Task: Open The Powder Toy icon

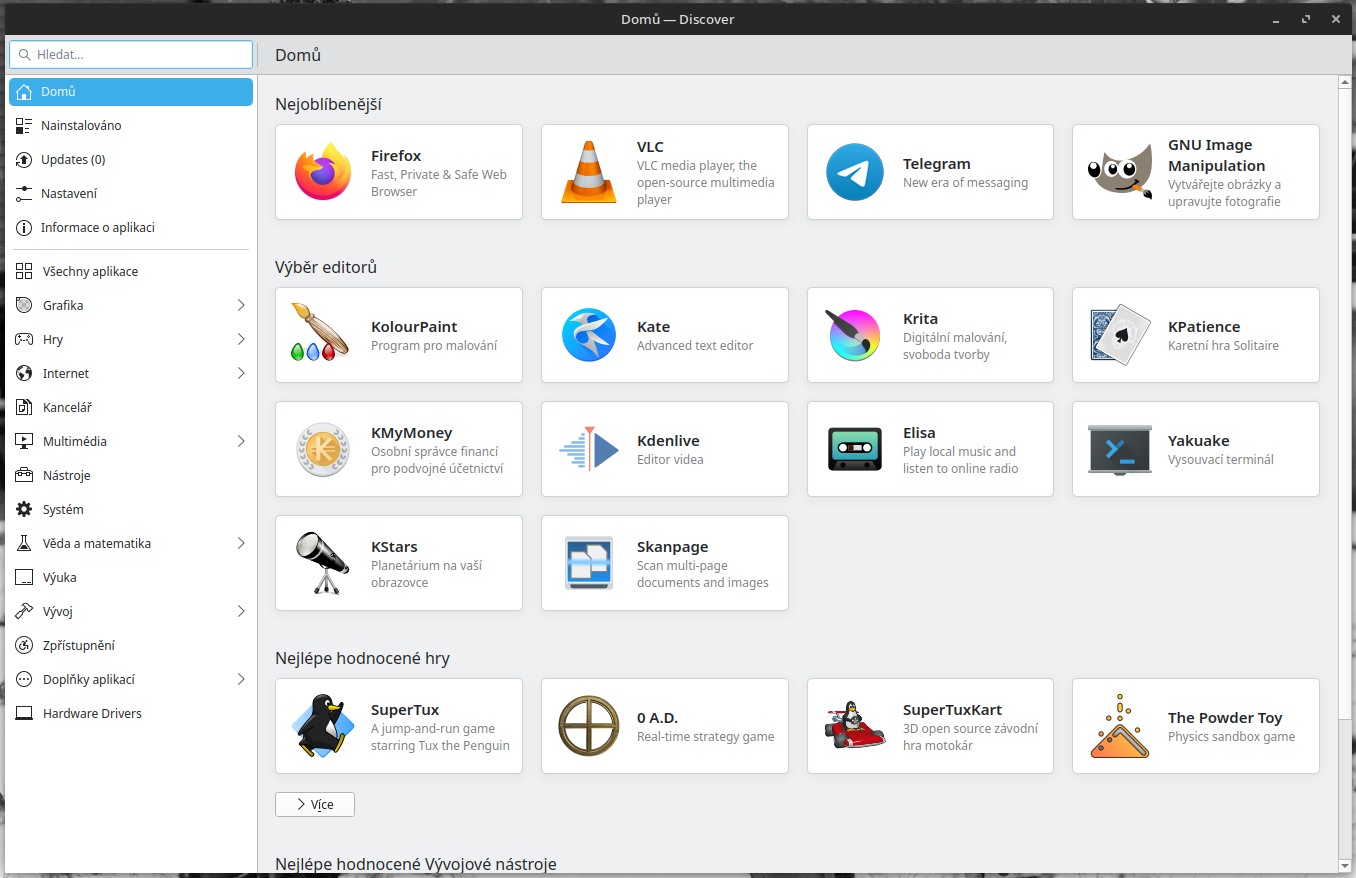Action: [1120, 726]
